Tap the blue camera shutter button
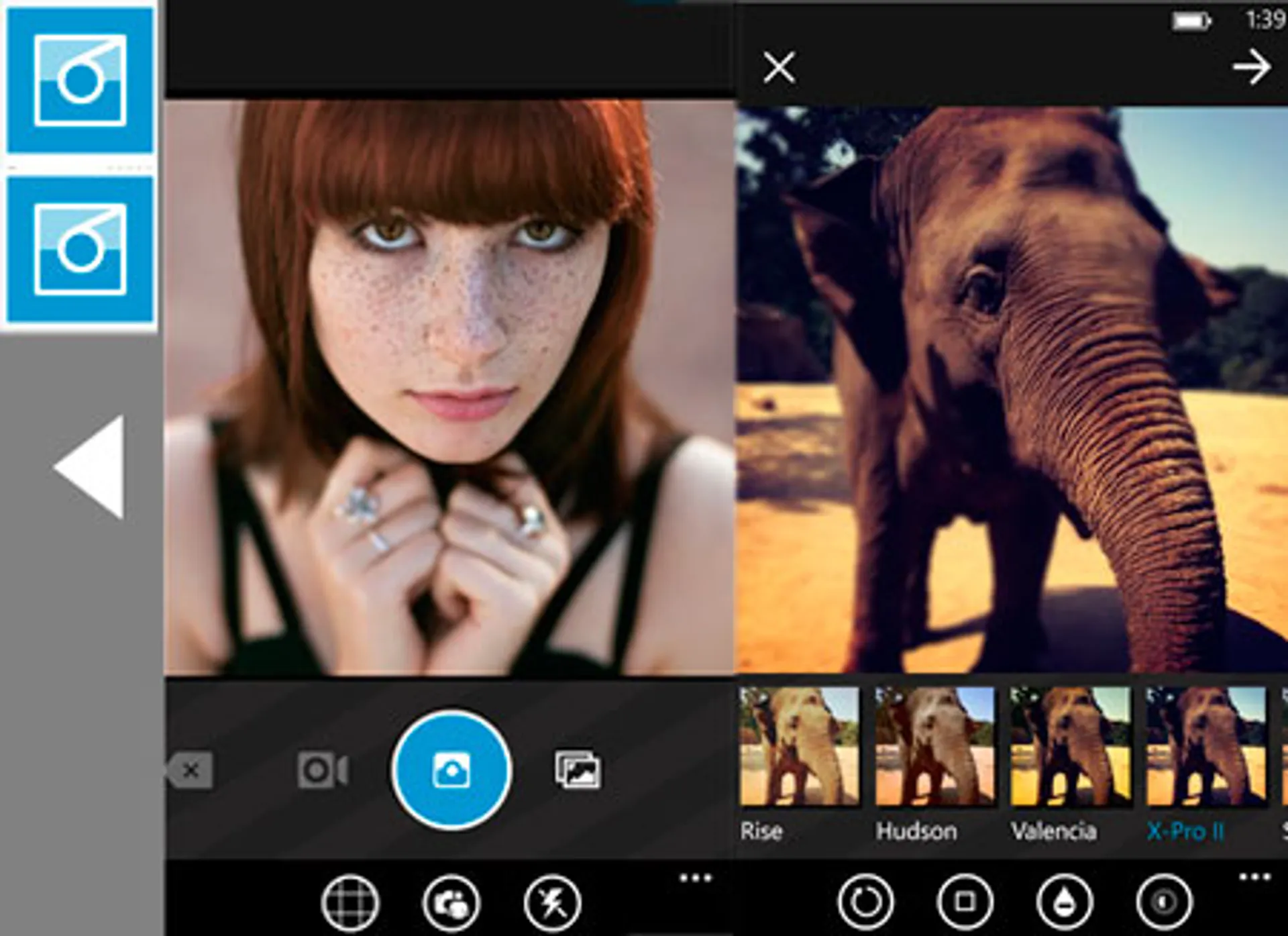 pos(451,770)
